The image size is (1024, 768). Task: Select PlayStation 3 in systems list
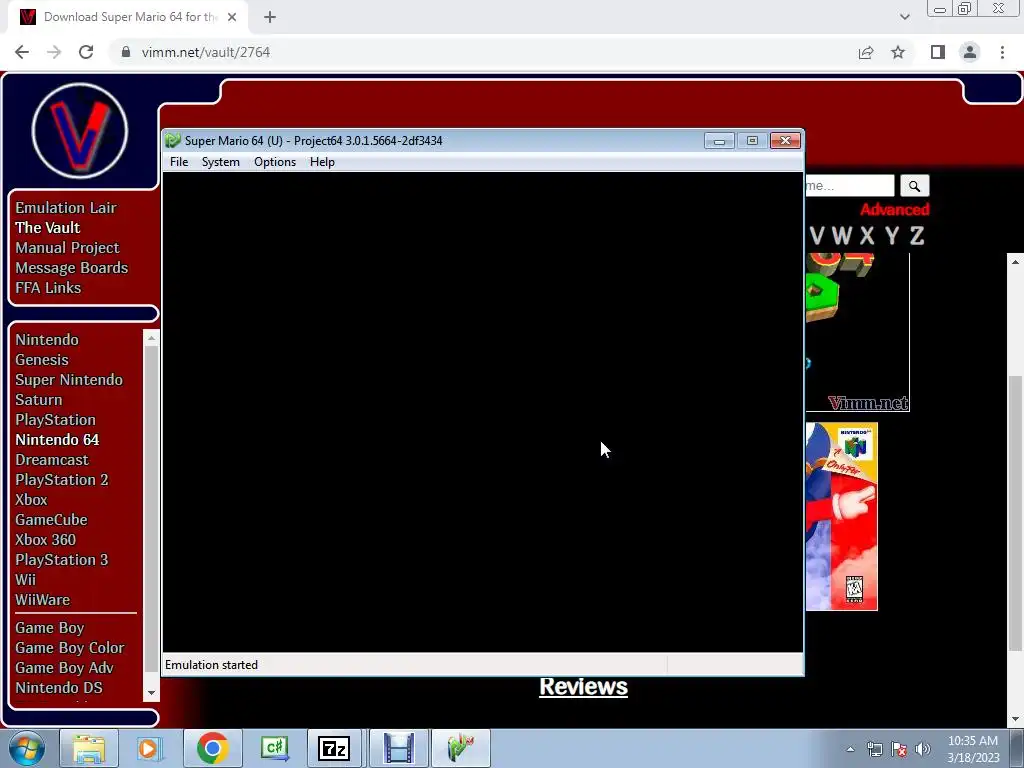(61, 560)
